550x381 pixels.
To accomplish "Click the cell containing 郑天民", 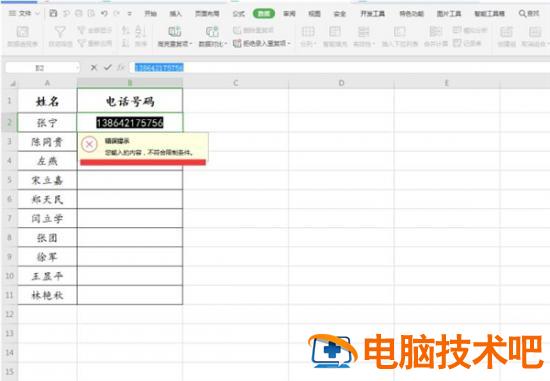I will point(47,199).
